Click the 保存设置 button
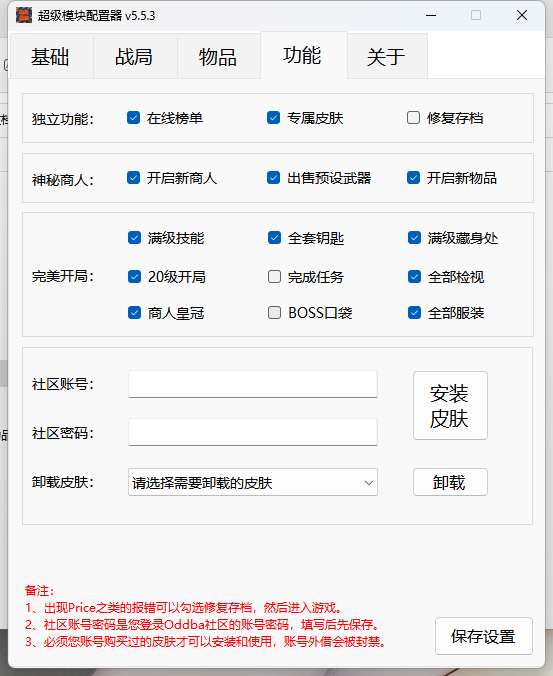Image resolution: width=553 pixels, height=676 pixels. (x=484, y=636)
